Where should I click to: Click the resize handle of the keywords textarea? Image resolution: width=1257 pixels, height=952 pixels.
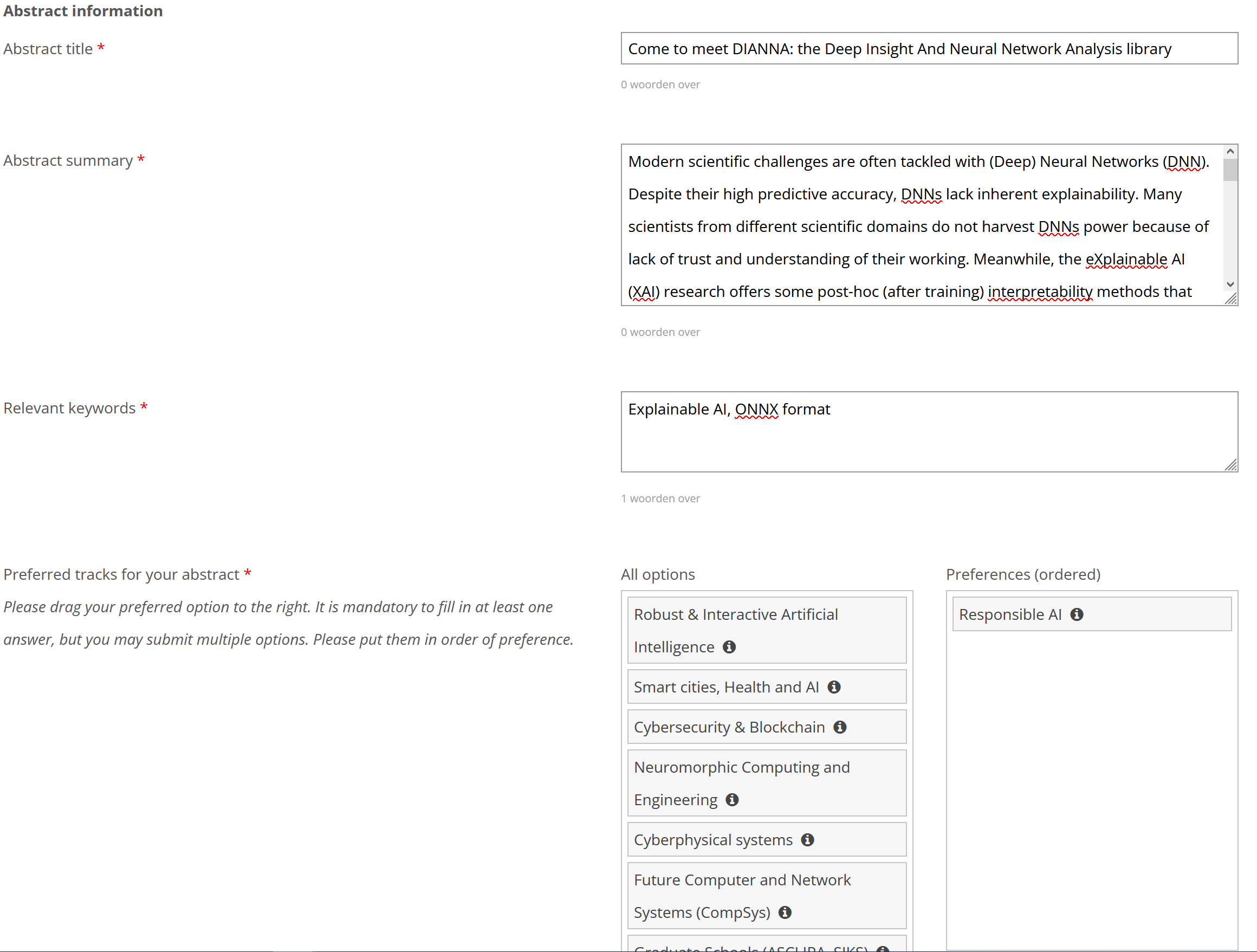click(x=1232, y=467)
